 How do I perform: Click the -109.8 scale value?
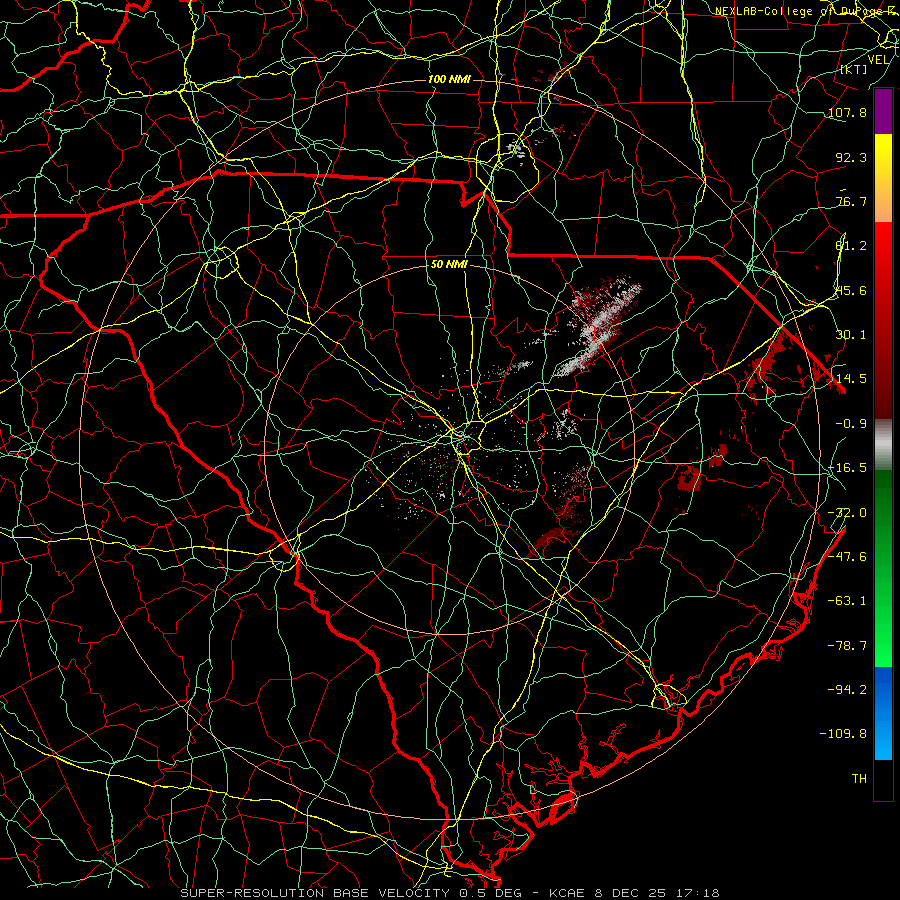click(x=844, y=734)
